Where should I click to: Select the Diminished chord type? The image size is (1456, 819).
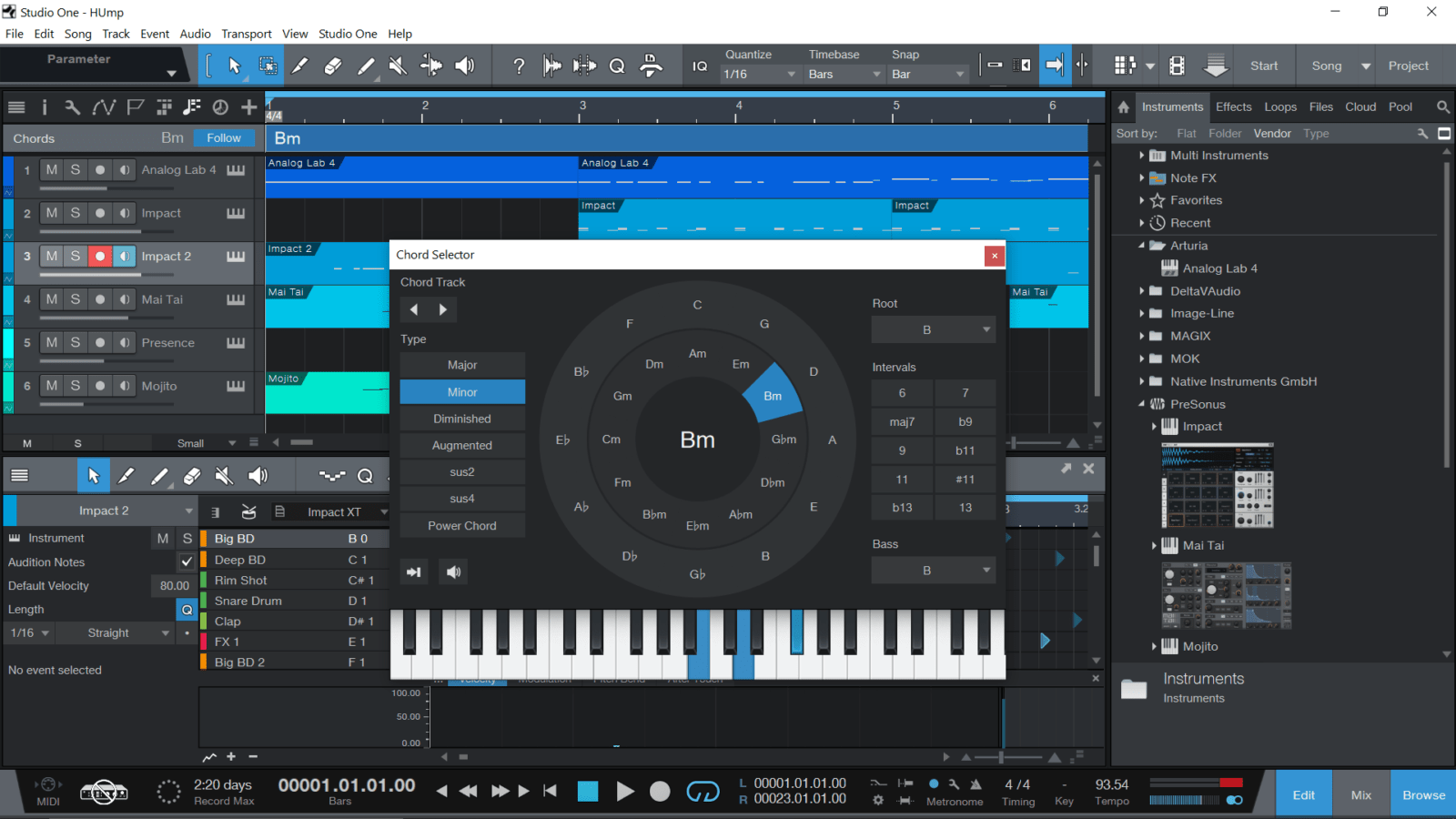[462, 419]
